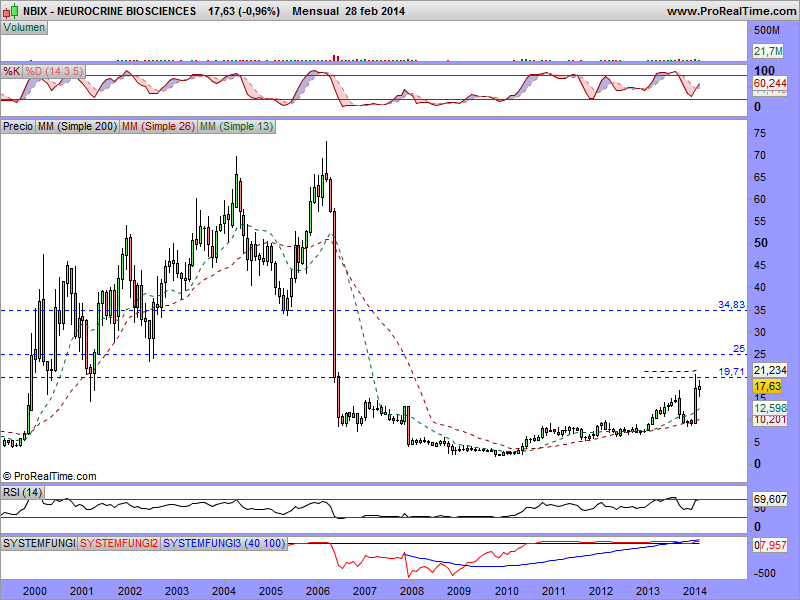
Task: Click the www.ProRealTime.com link
Action: coord(731,11)
